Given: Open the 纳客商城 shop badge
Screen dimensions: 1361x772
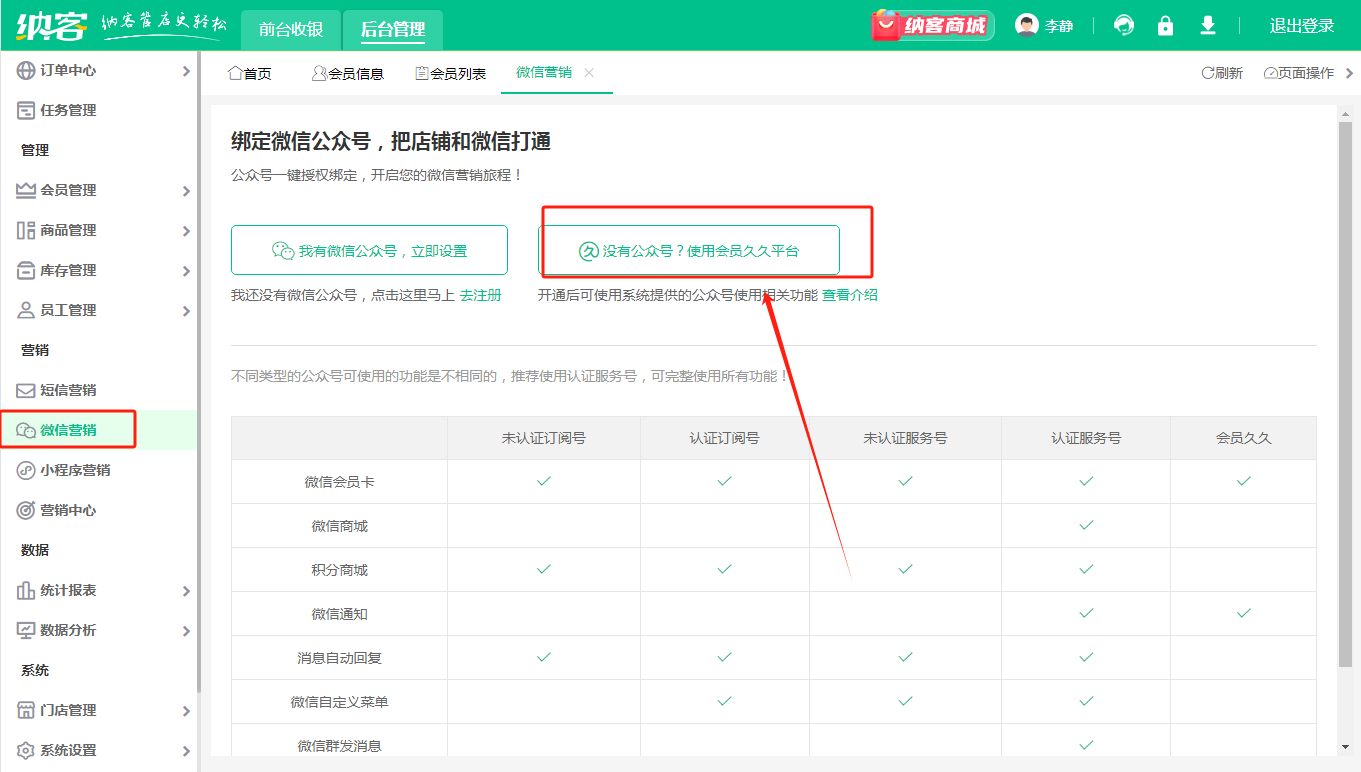Looking at the screenshot, I should (x=932, y=26).
